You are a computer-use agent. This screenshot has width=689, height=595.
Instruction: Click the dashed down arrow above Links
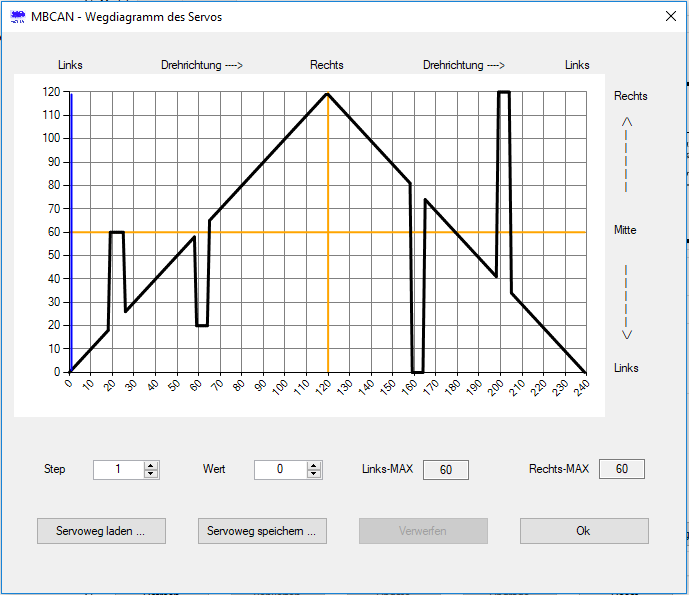(x=627, y=302)
